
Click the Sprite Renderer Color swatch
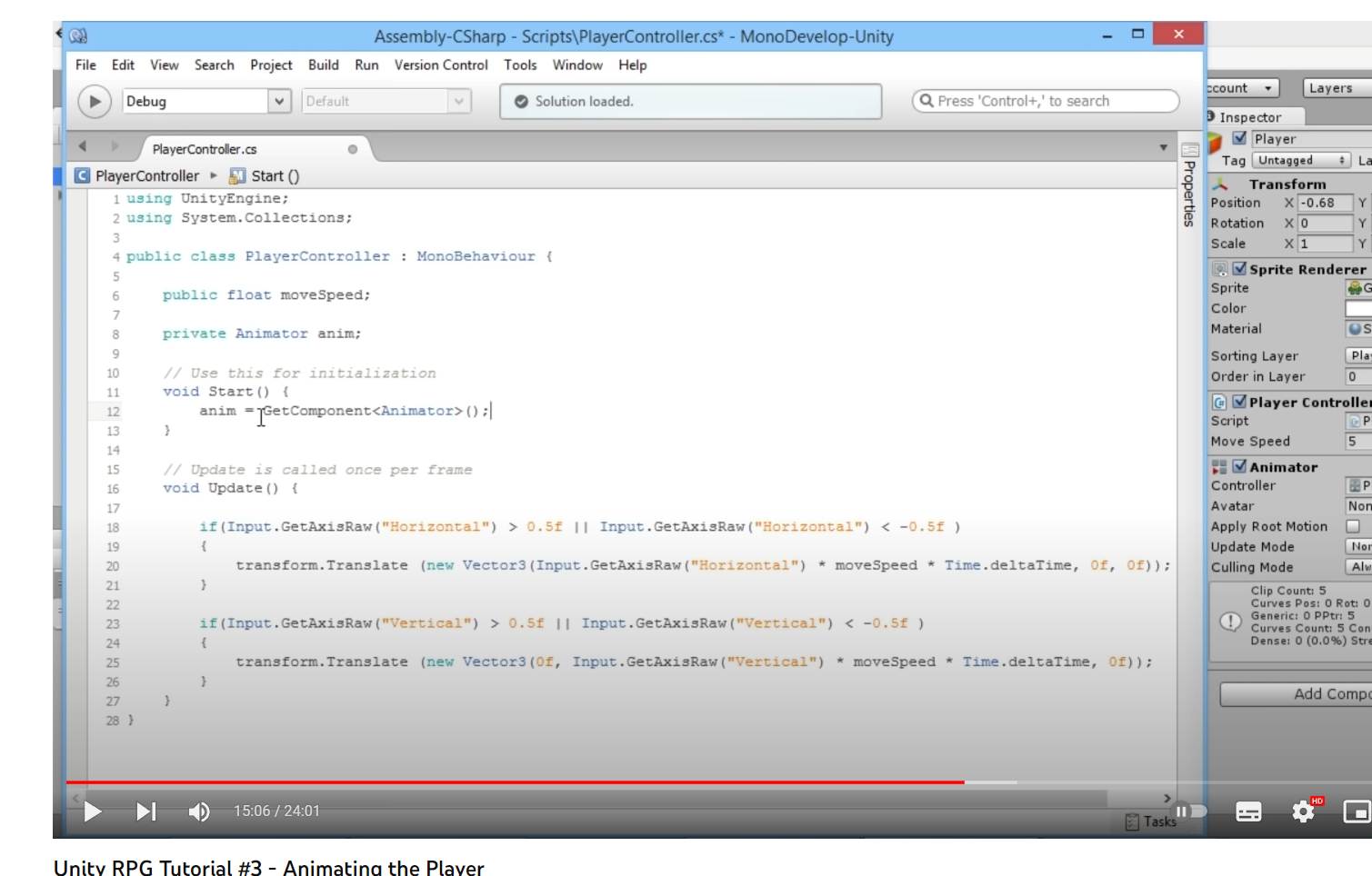tap(1358, 308)
